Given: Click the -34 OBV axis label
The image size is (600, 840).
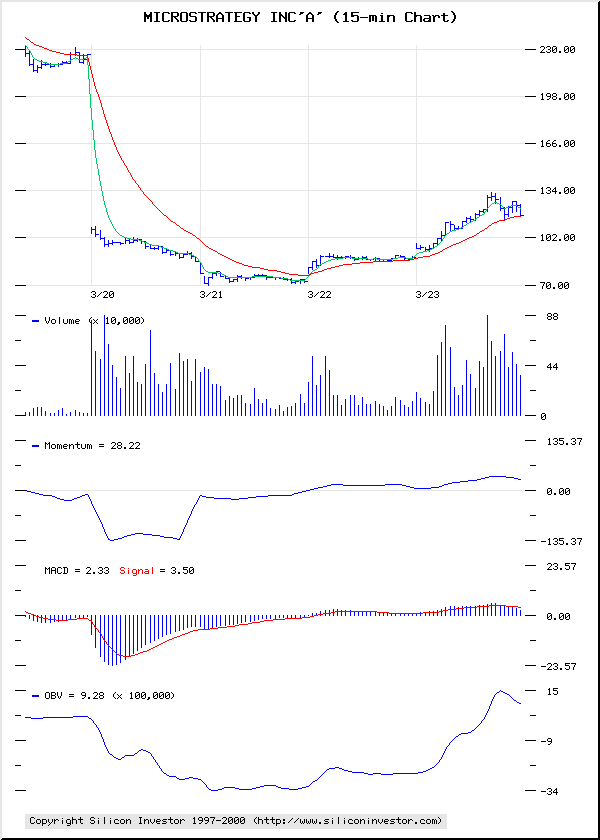Looking at the screenshot, I should (549, 791).
